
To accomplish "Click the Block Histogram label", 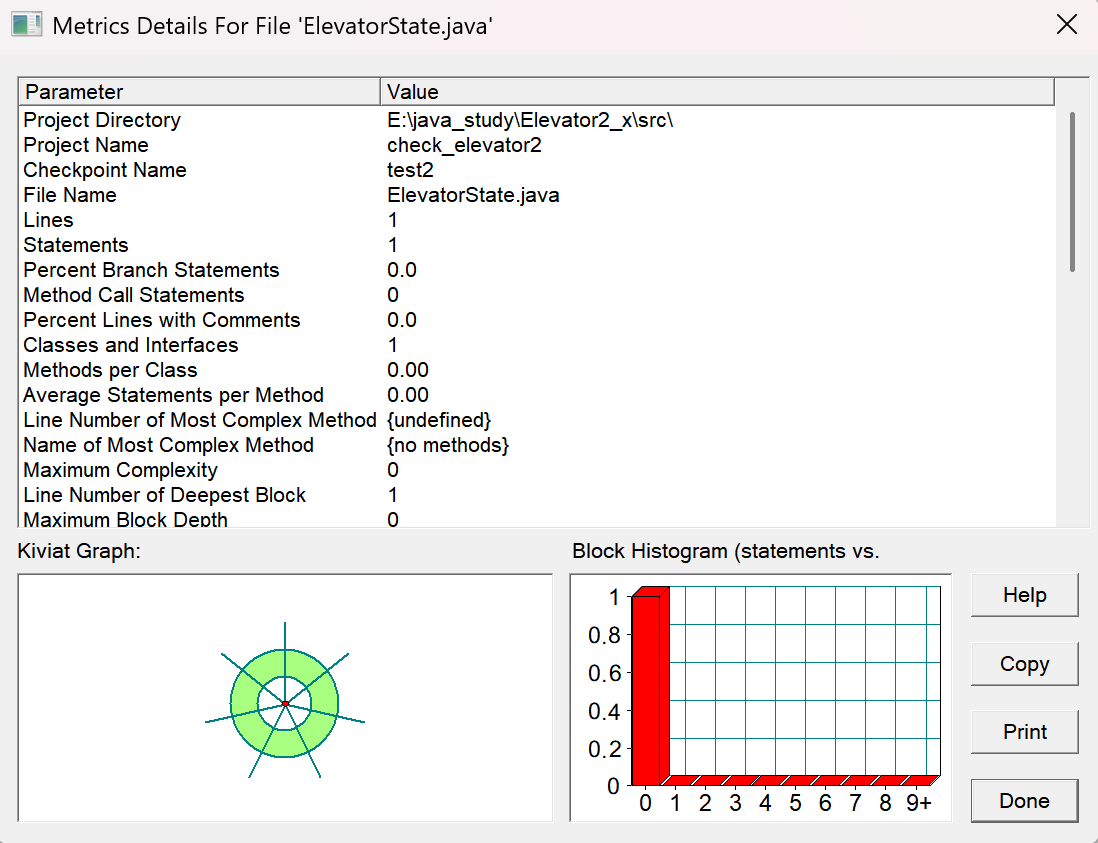I will tap(725, 551).
